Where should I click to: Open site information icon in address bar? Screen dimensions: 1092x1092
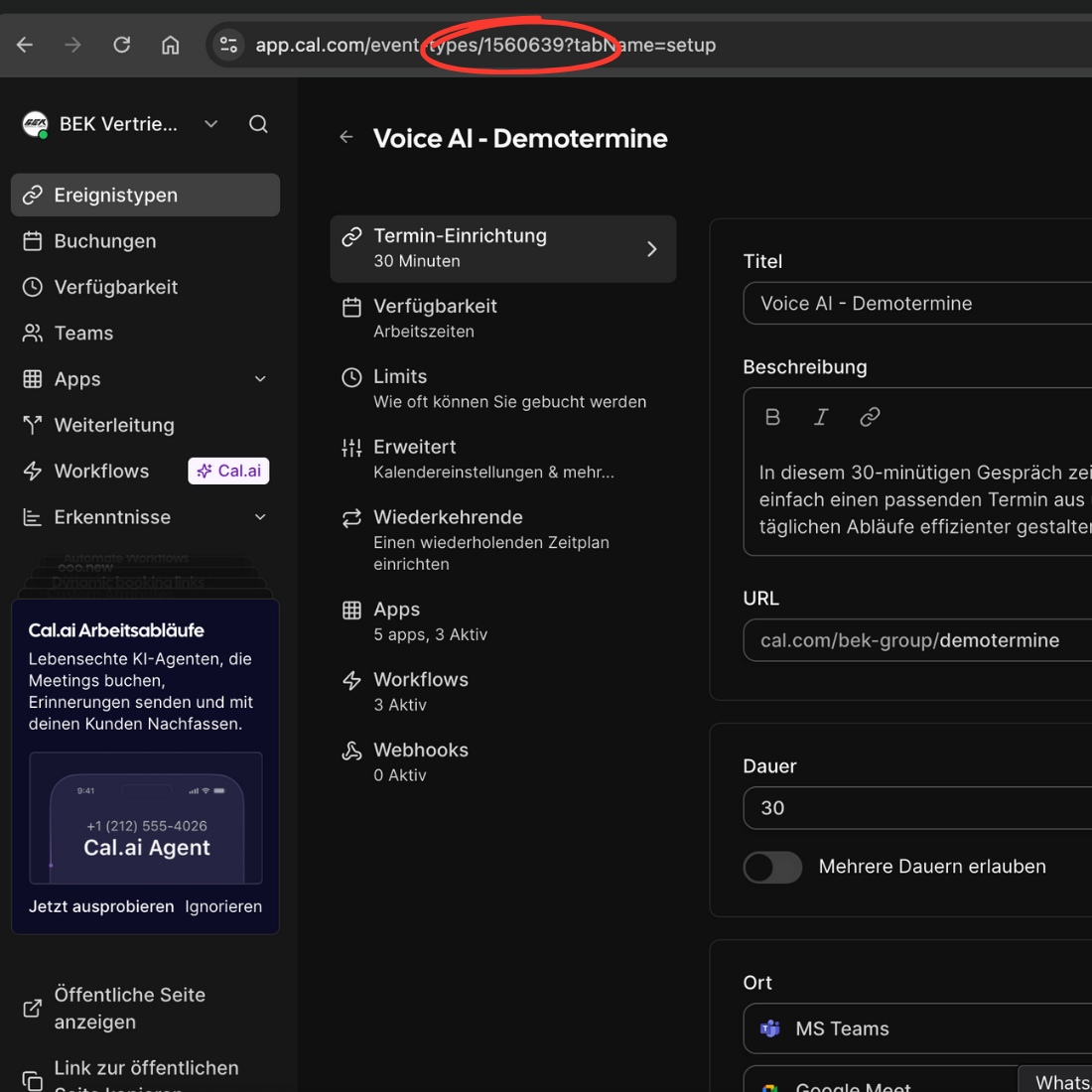click(x=228, y=46)
